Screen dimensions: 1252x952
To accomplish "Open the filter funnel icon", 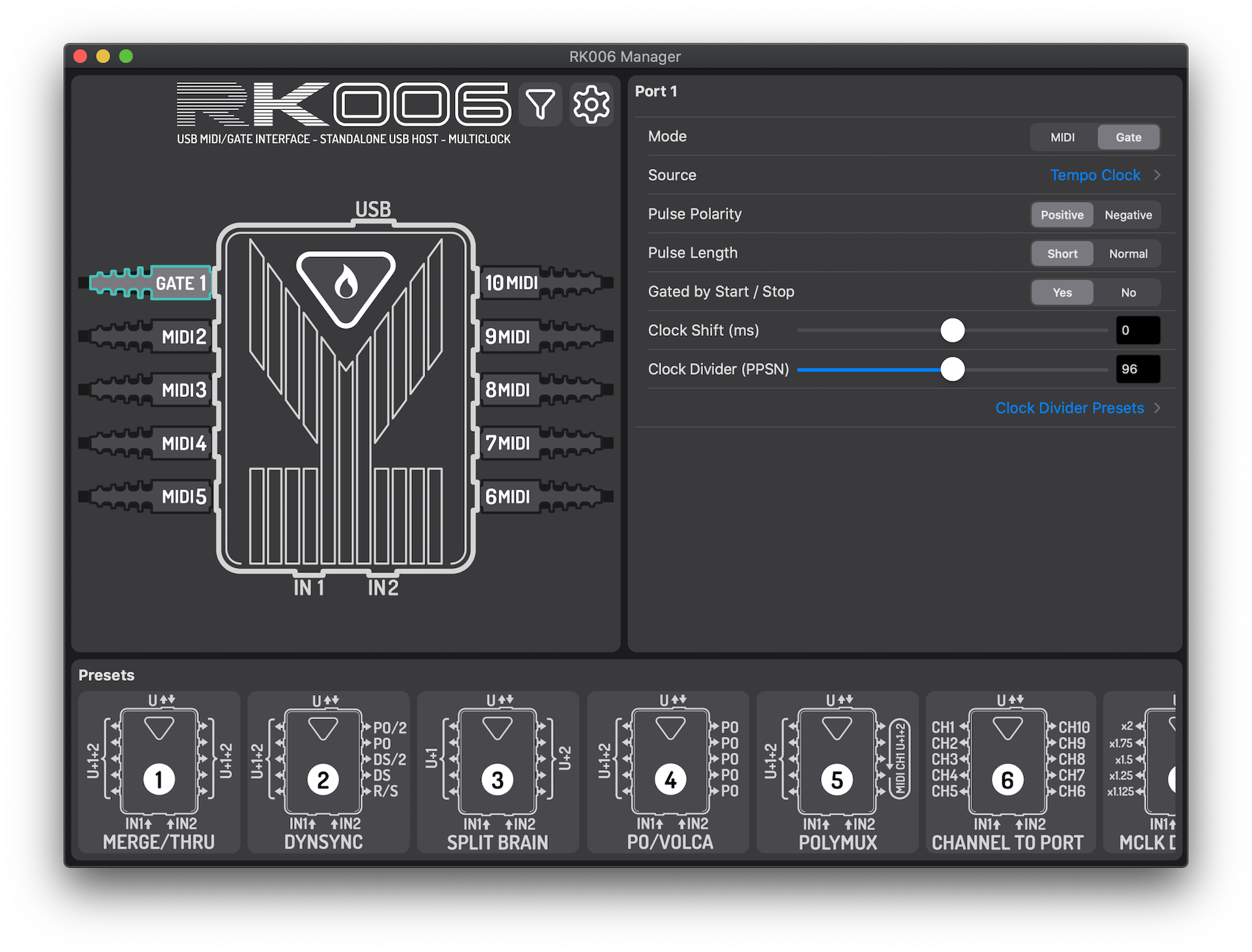I will pyautogui.click(x=540, y=104).
